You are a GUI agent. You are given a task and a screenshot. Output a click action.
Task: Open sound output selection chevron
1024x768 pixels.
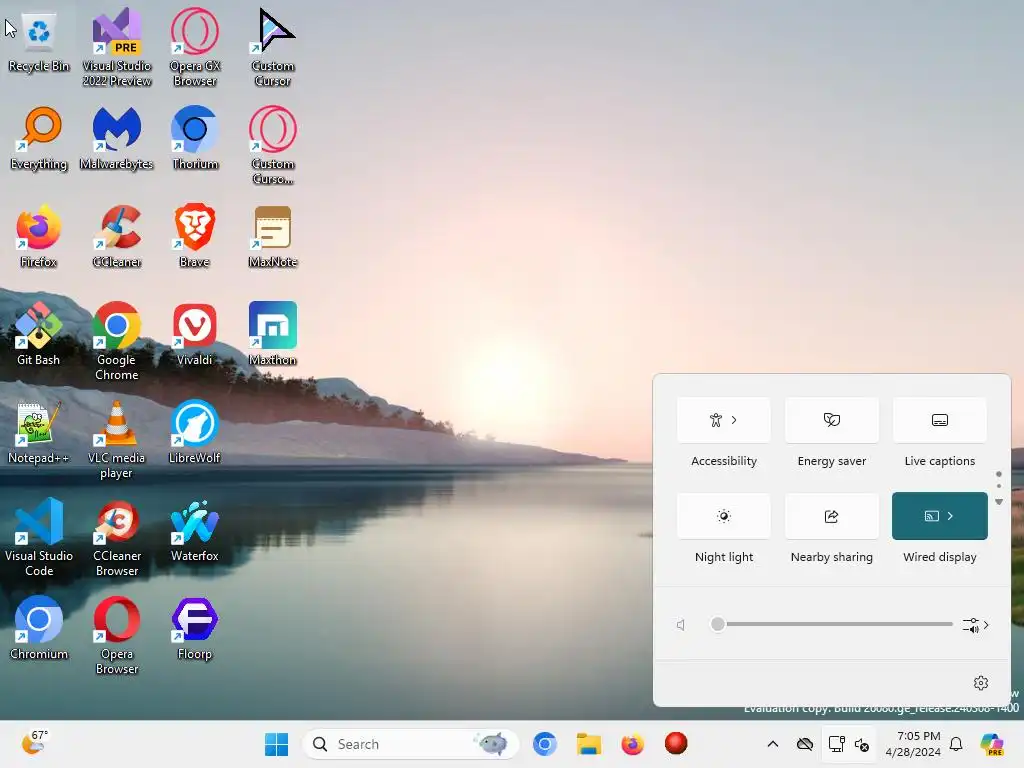tap(976, 625)
